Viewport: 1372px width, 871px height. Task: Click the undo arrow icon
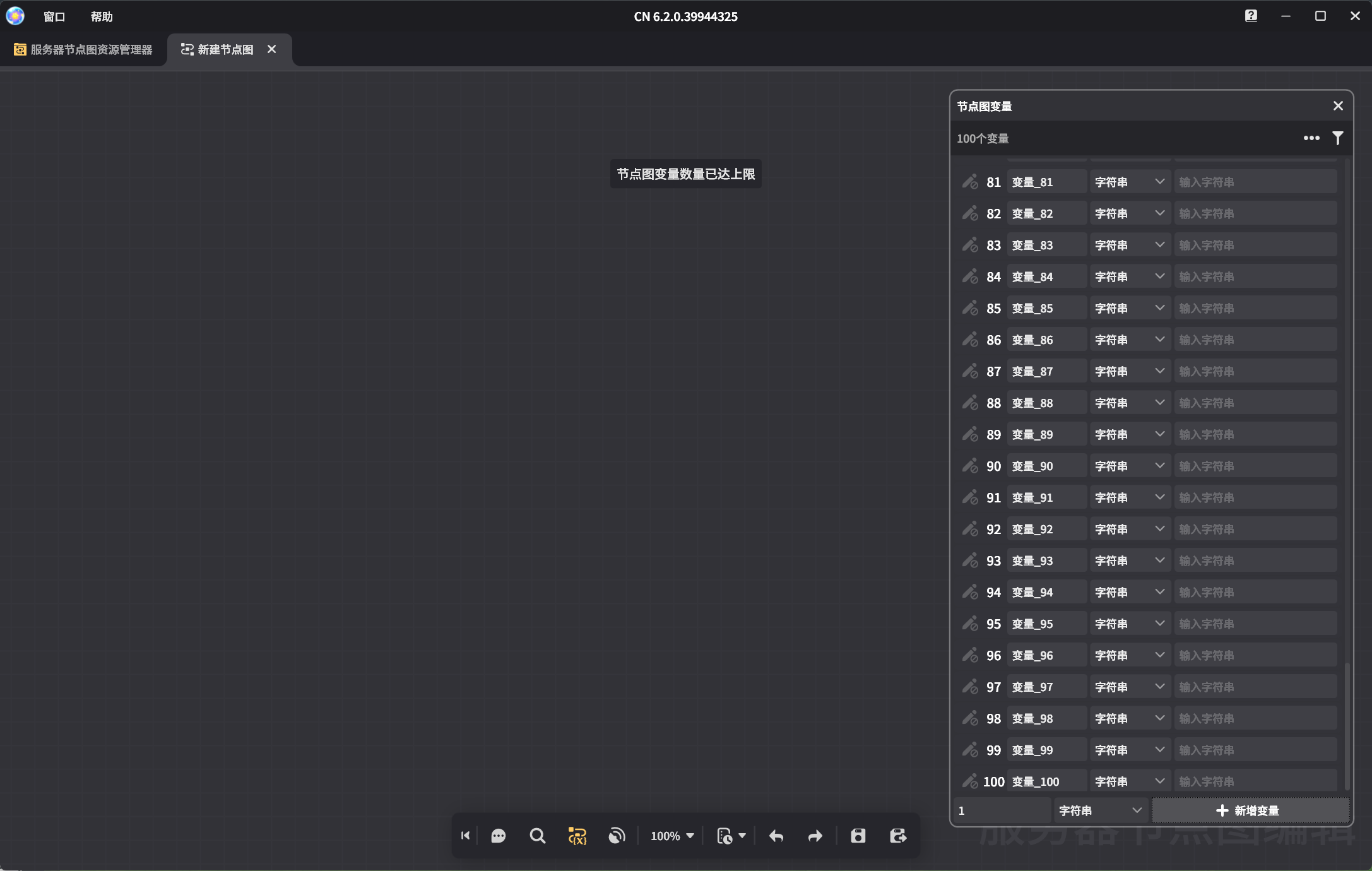click(x=776, y=836)
